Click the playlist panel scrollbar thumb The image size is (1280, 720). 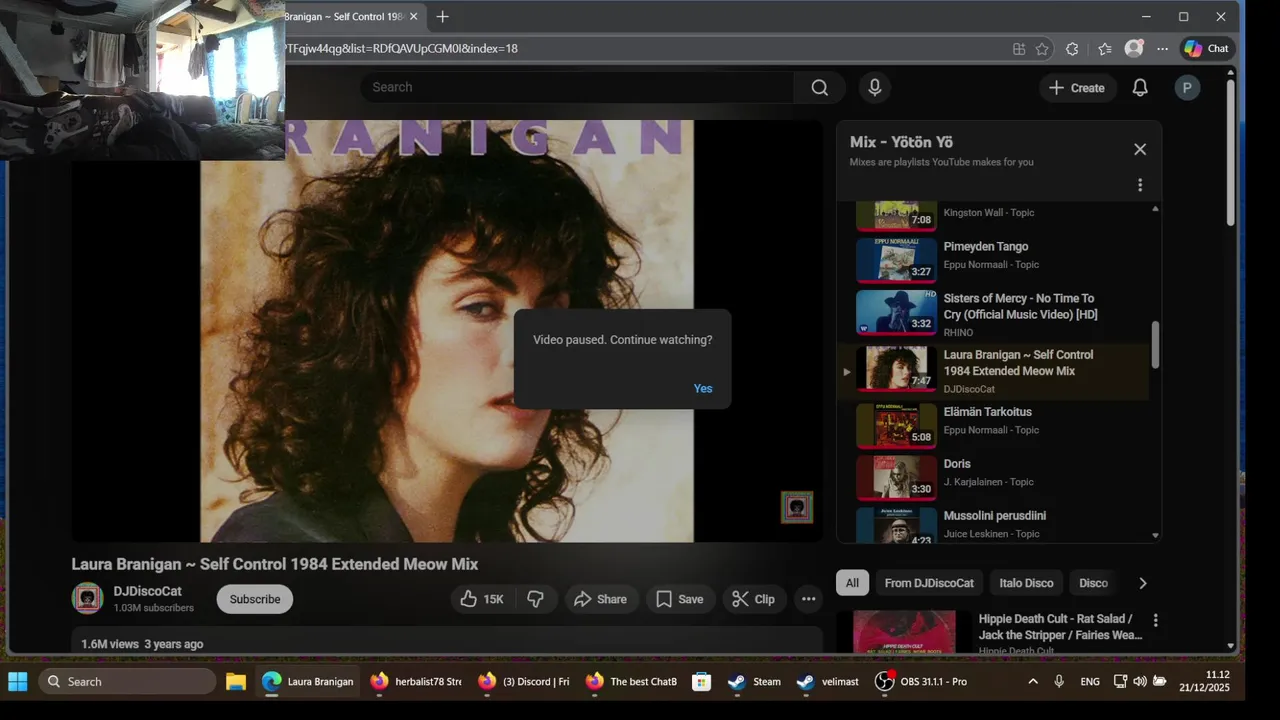click(x=1156, y=345)
